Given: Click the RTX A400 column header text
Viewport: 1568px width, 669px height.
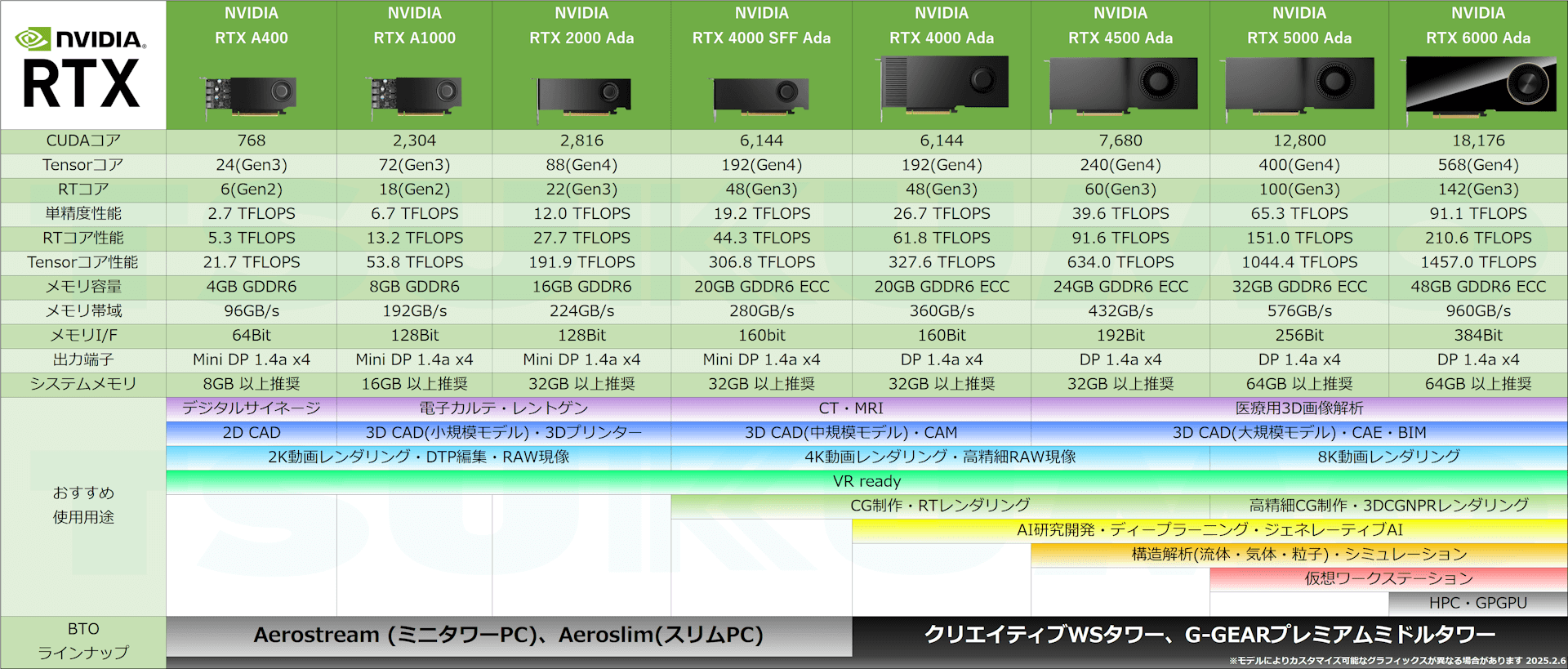Looking at the screenshot, I should click(x=252, y=38).
